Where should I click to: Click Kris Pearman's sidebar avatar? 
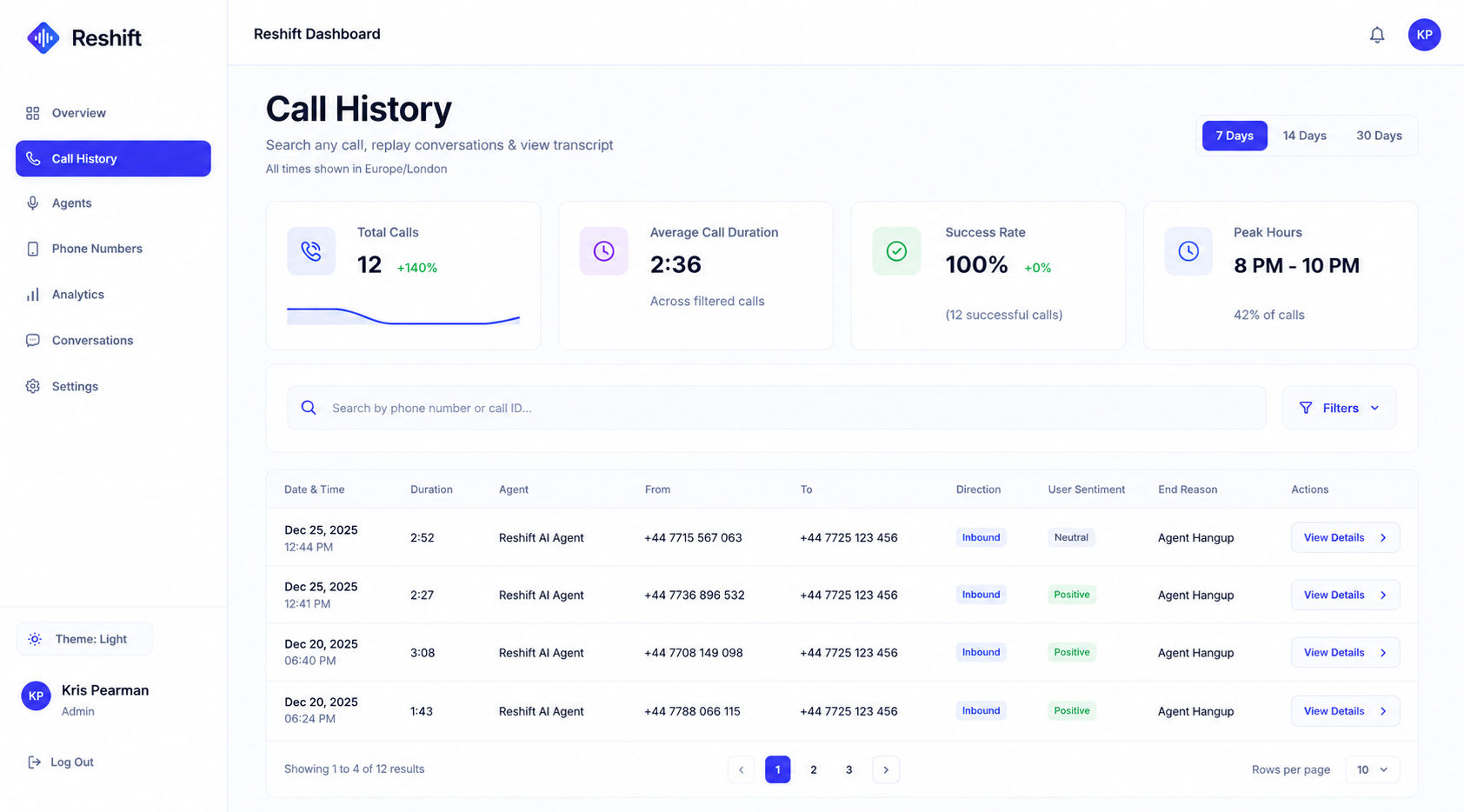[36, 696]
